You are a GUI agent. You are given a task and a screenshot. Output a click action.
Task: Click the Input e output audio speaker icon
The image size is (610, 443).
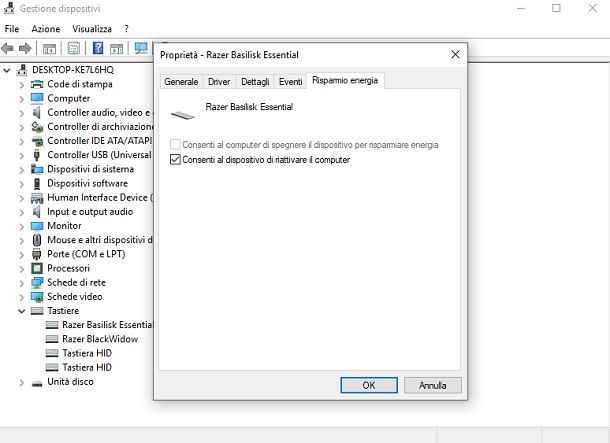click(37, 212)
